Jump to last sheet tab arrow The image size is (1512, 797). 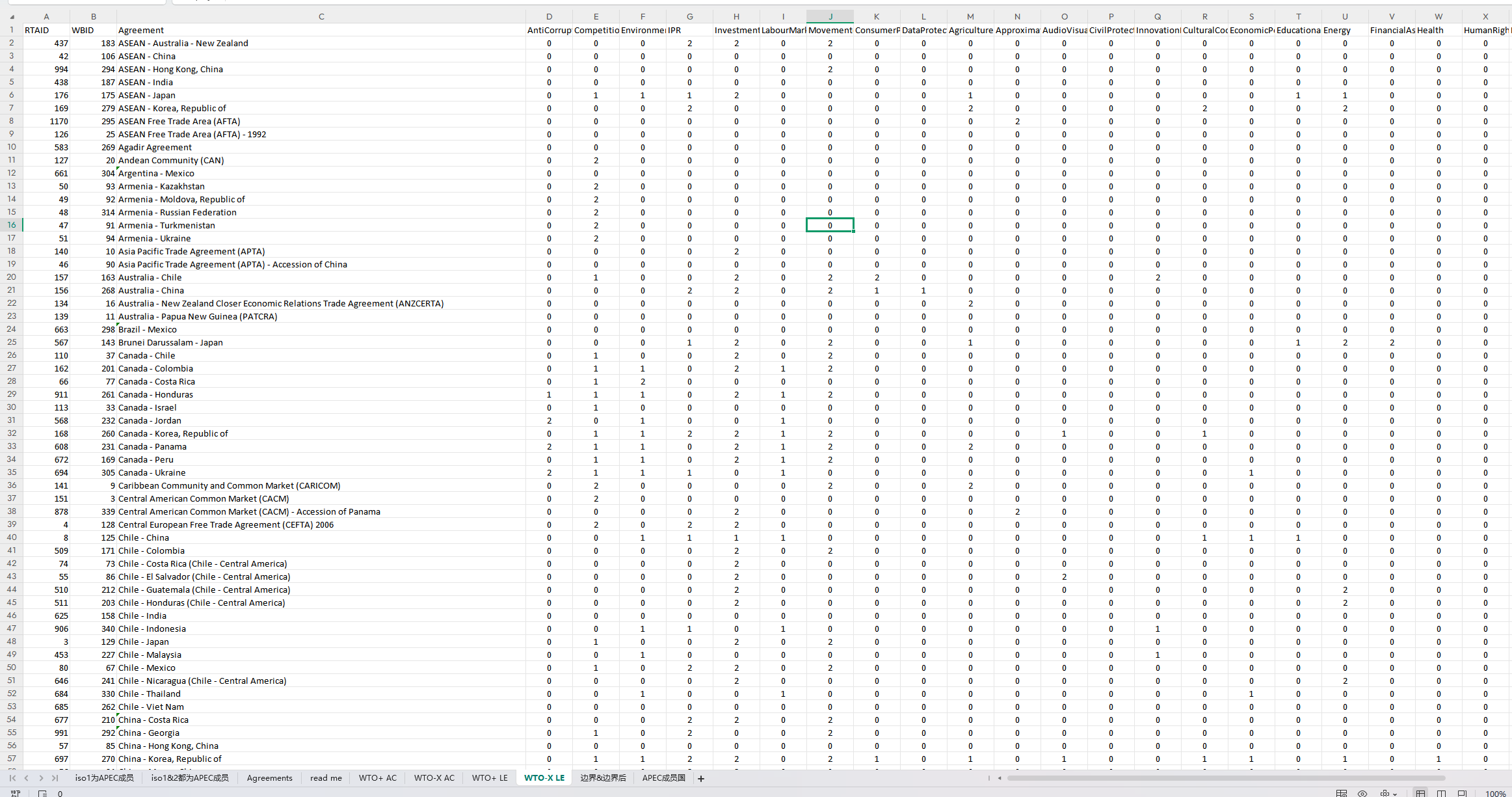click(55, 778)
